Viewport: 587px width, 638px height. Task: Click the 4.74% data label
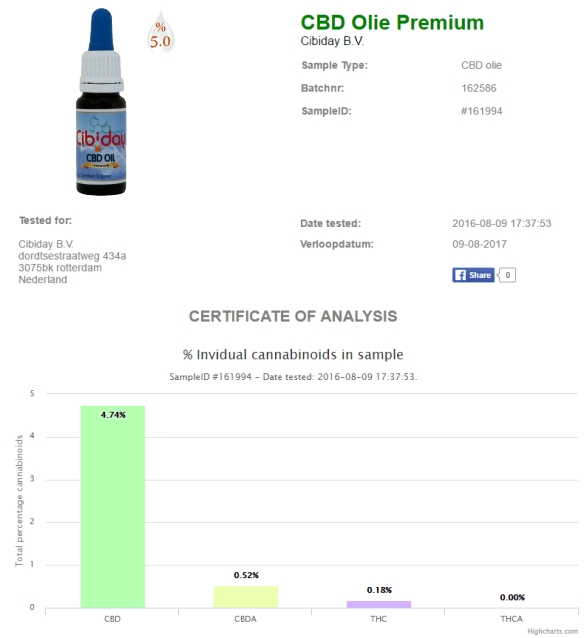tap(113, 415)
